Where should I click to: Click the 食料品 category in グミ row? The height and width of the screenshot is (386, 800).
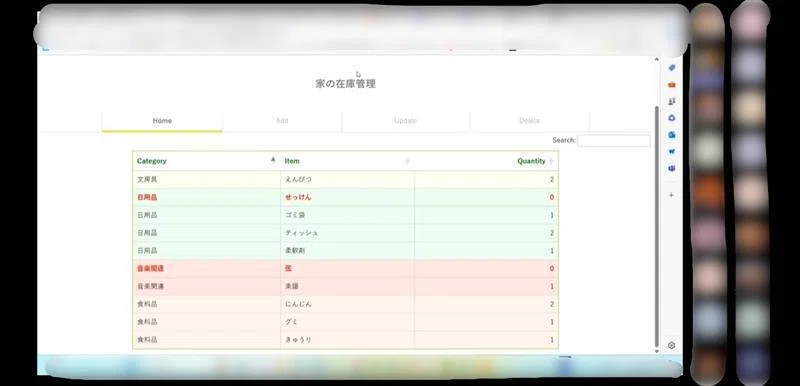pyautogui.click(x=207, y=322)
